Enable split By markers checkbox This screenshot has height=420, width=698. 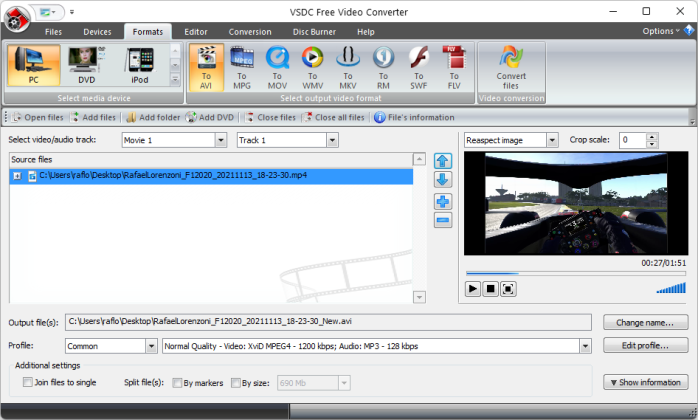177,383
